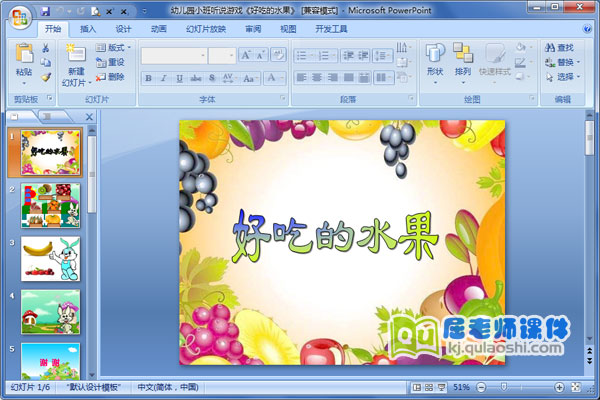
Task: Switch to Slide Sorter view
Action: [x=429, y=388]
